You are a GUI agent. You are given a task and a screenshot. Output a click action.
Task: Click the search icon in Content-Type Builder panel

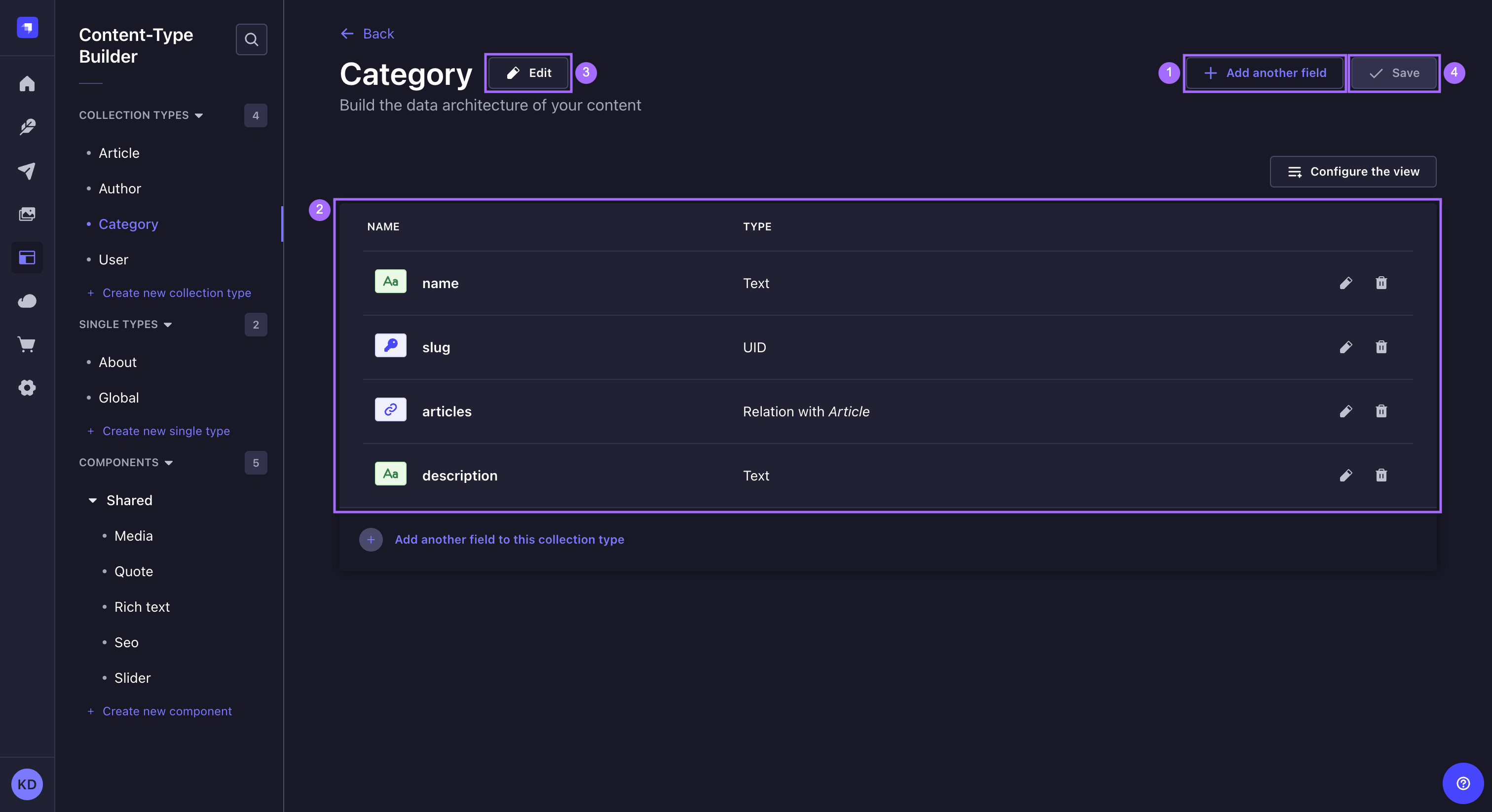(x=251, y=39)
